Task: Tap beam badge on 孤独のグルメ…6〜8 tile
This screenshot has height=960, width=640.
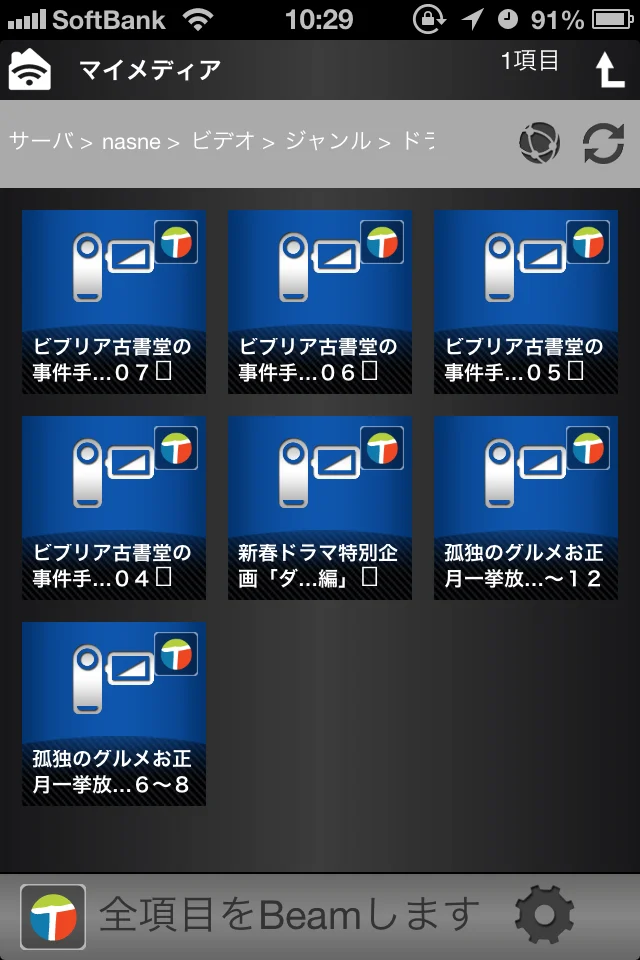Action: [x=176, y=653]
